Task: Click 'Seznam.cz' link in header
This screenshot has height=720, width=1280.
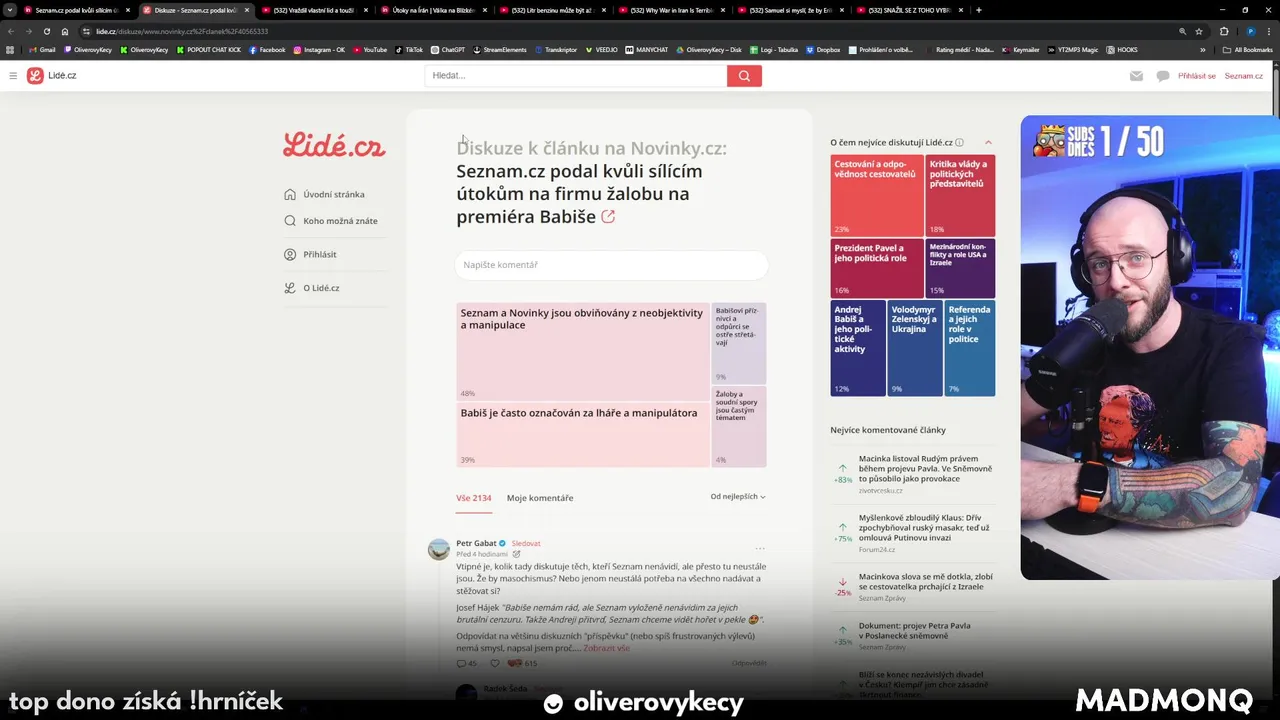Action: (x=1244, y=76)
